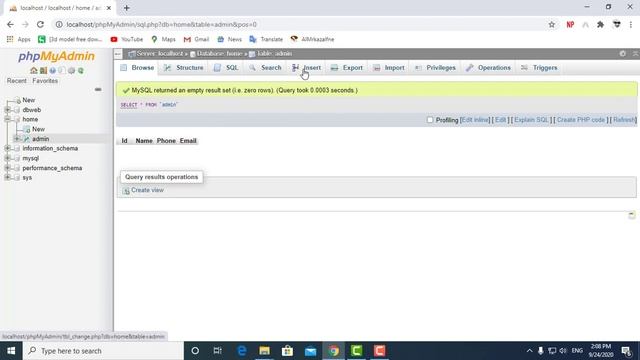Screen dimensions: 640x360
Task: Enable the Profiling checkbox
Action: click(430, 120)
